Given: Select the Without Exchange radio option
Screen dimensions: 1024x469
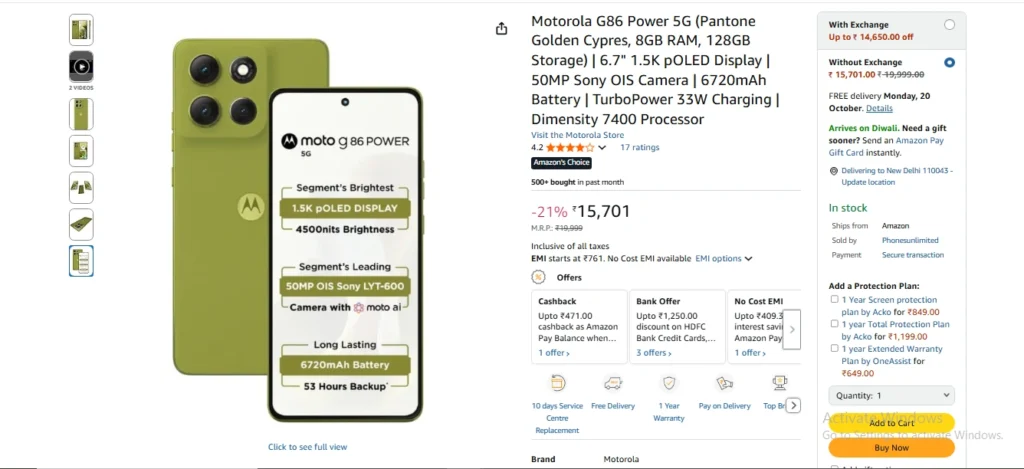Looking at the screenshot, I should (x=949, y=62).
